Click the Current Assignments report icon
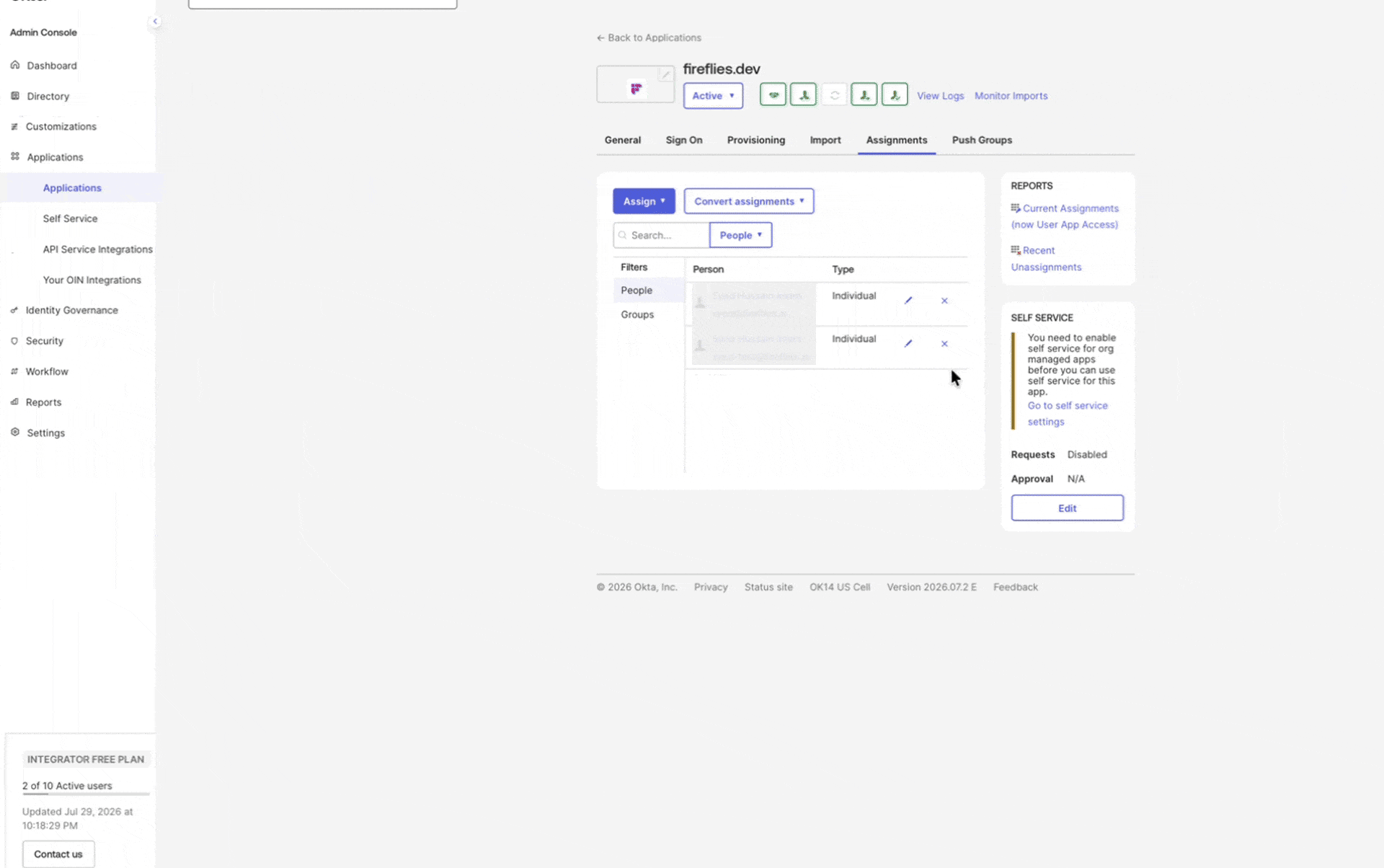Screen dimensions: 1384x868 coord(1016,208)
